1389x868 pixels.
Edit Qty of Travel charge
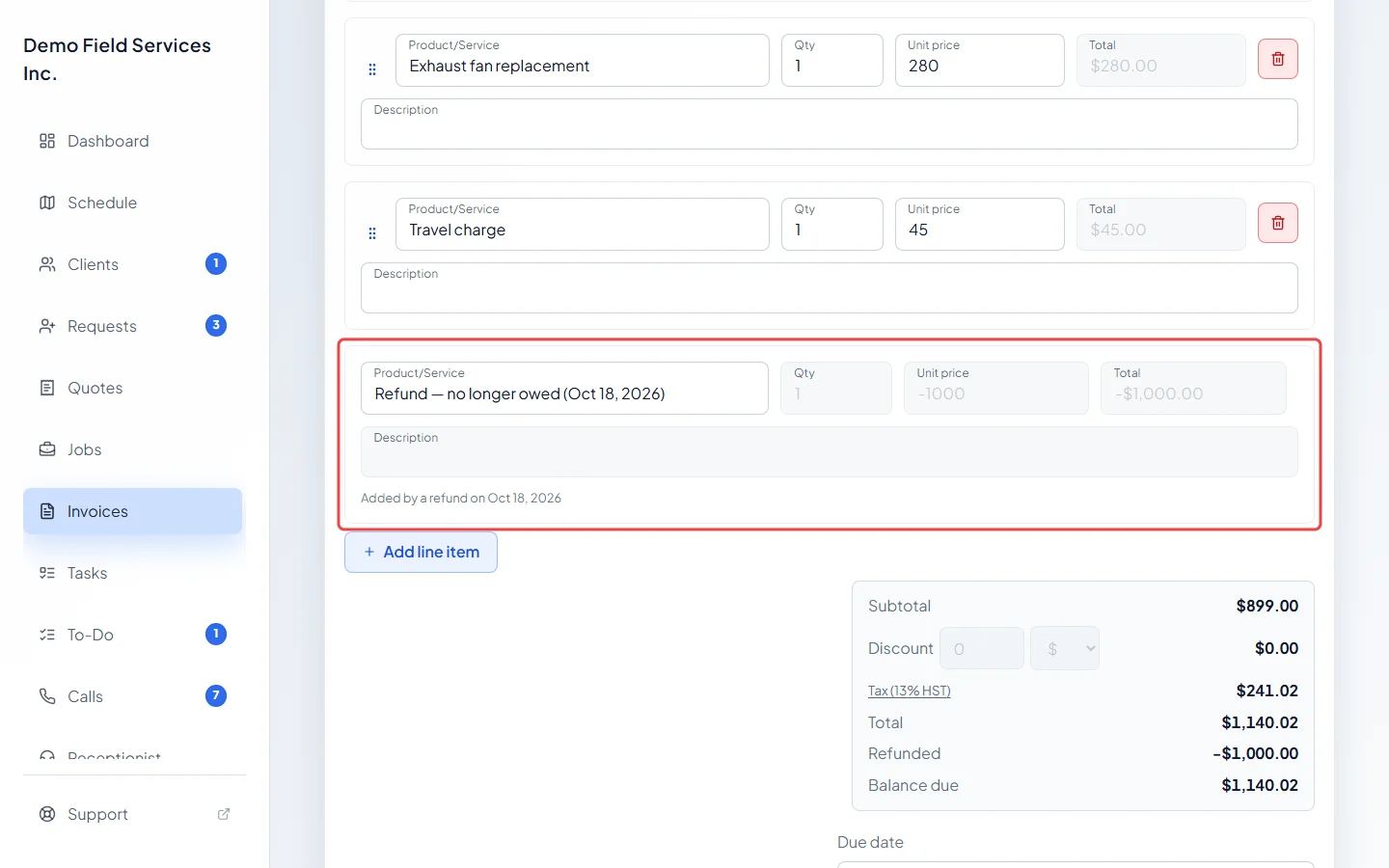tap(832, 224)
